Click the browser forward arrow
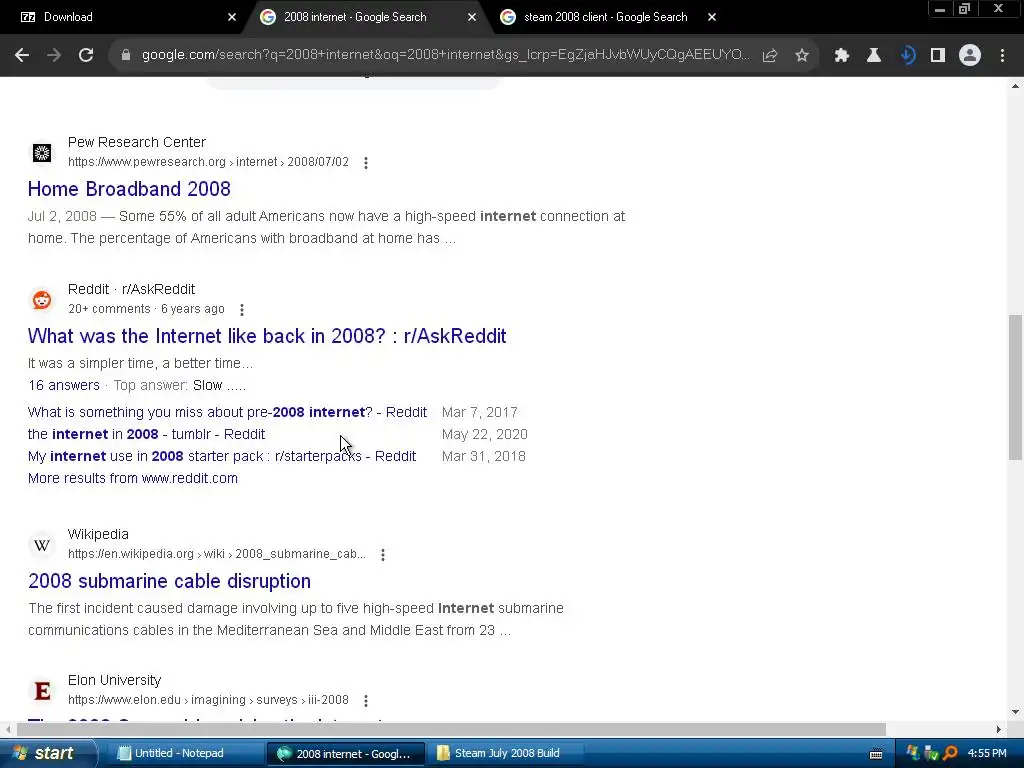This screenshot has height=768, width=1024. [54, 56]
